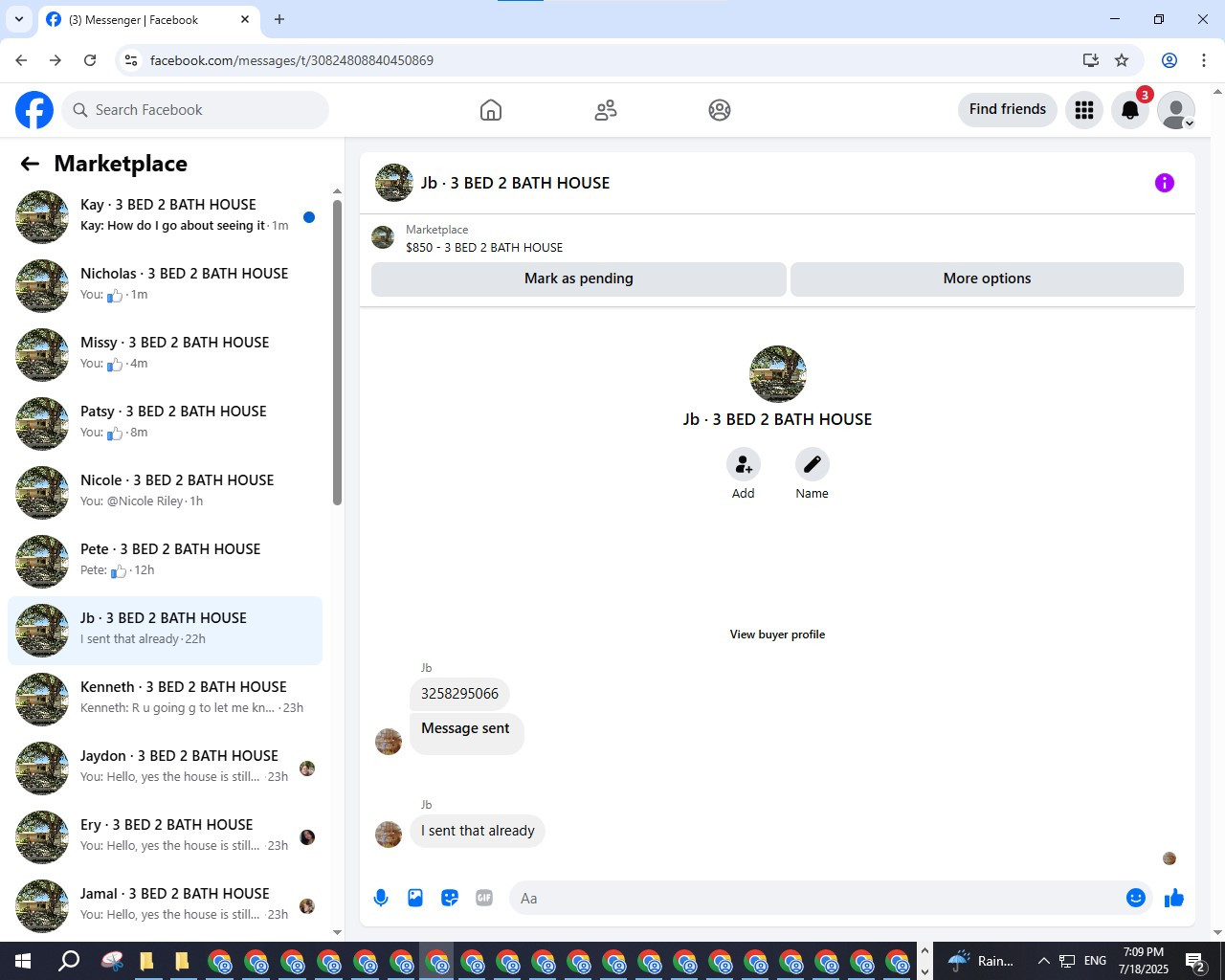Open Windows taskbar search
Viewport: 1225px width, 980px height.
(x=69, y=961)
